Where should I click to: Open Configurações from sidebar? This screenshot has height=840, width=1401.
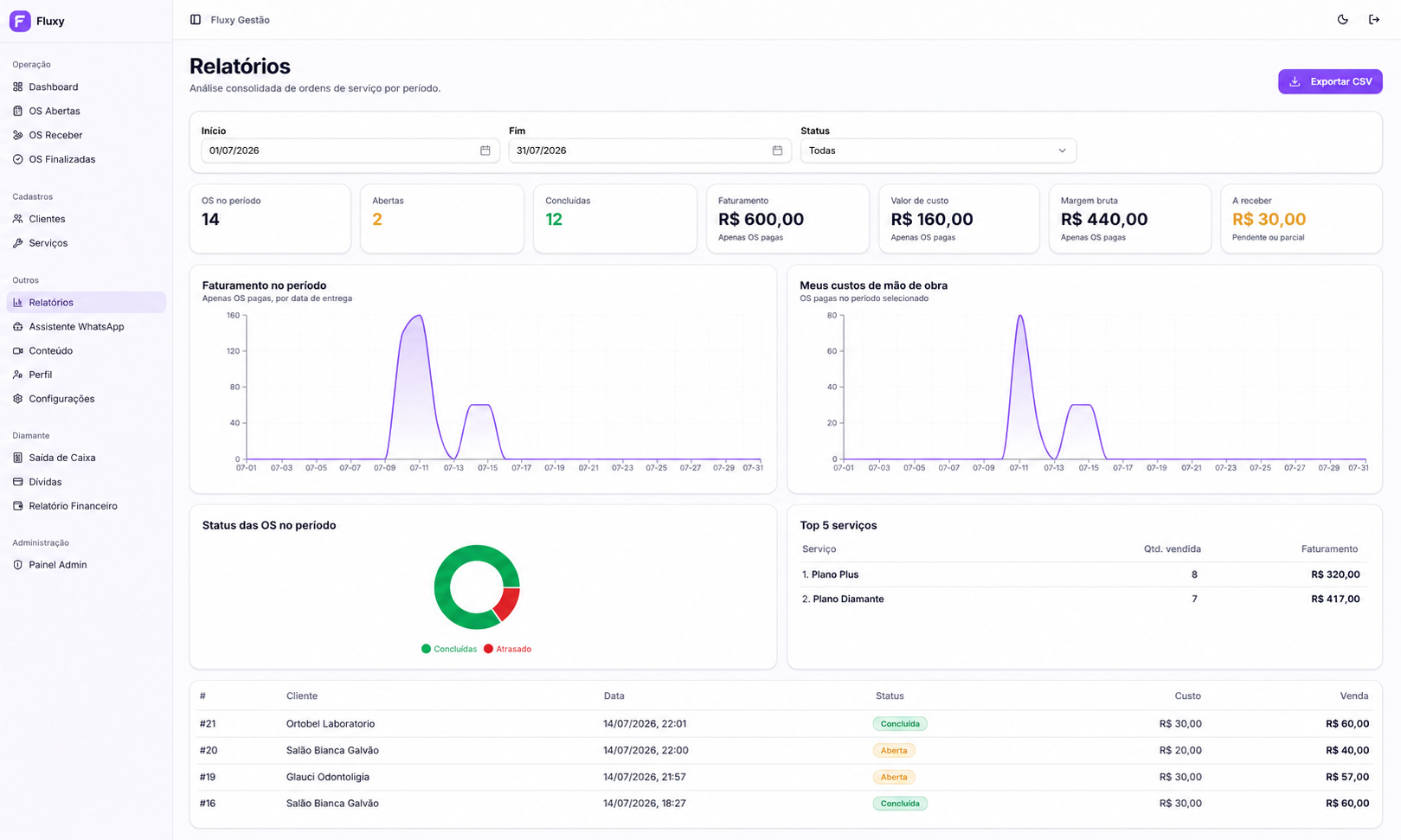click(x=87, y=399)
